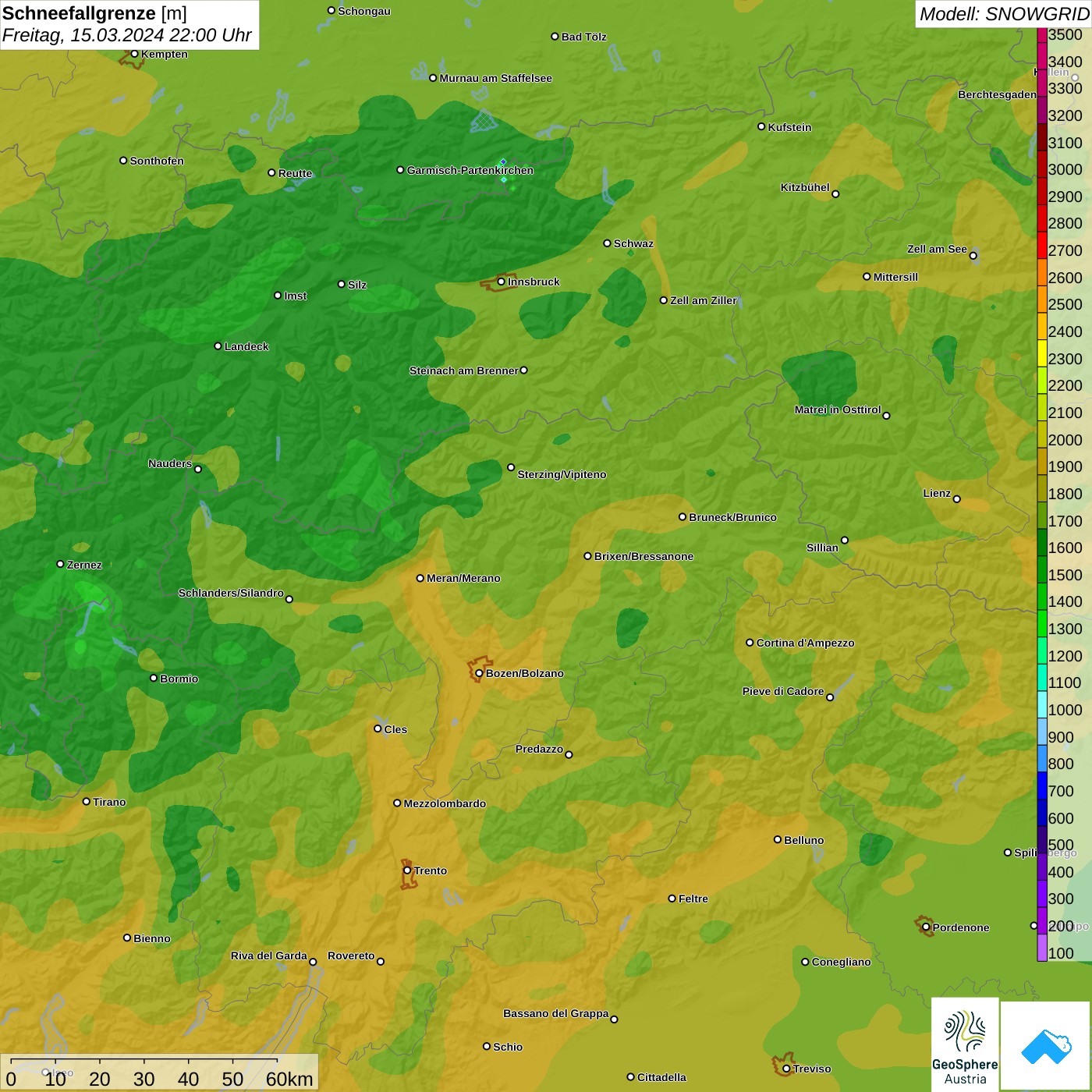Viewport: 1092px width, 1092px height.
Task: Click the Trento city marker
Action: [407, 870]
